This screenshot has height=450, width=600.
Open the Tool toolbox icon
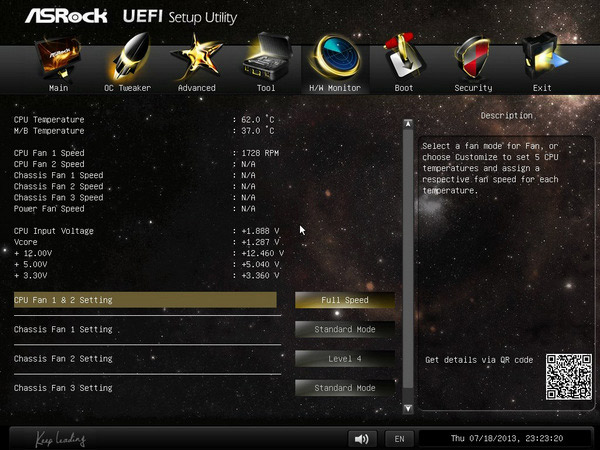pos(266,60)
